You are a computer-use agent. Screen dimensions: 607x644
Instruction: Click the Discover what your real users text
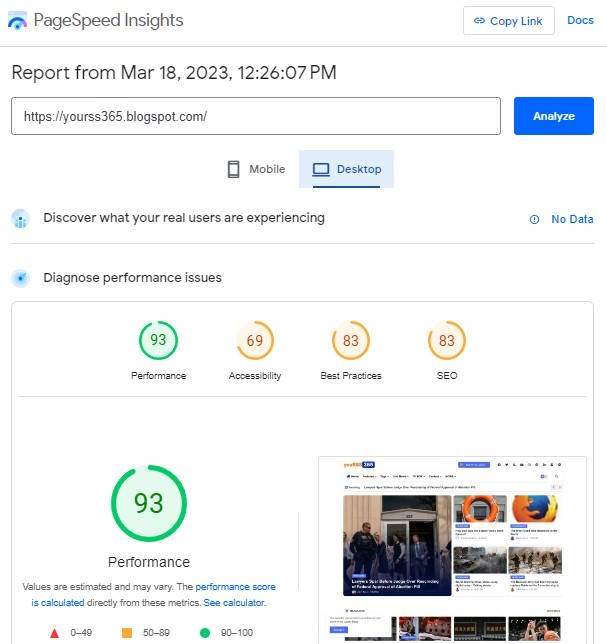(x=184, y=218)
